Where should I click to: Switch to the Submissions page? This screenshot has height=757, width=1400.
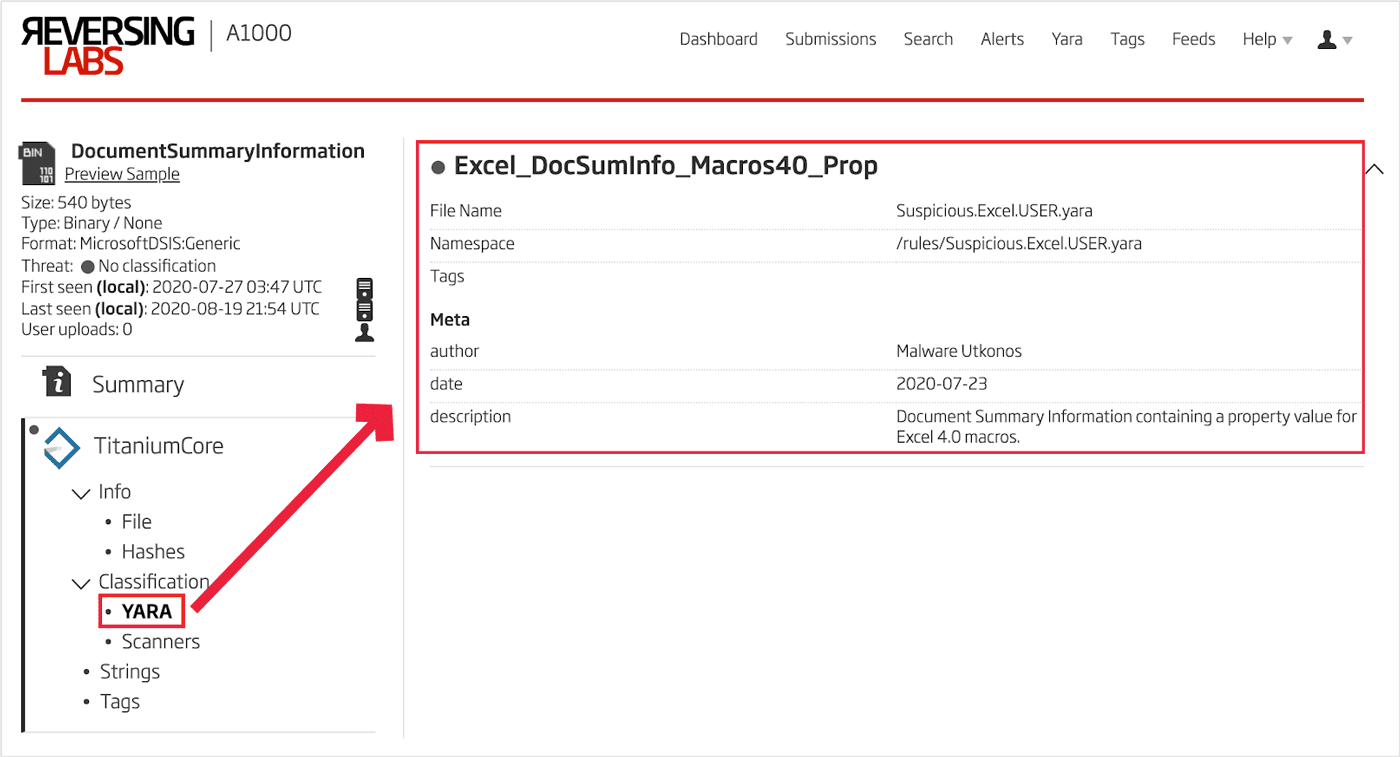pos(830,38)
